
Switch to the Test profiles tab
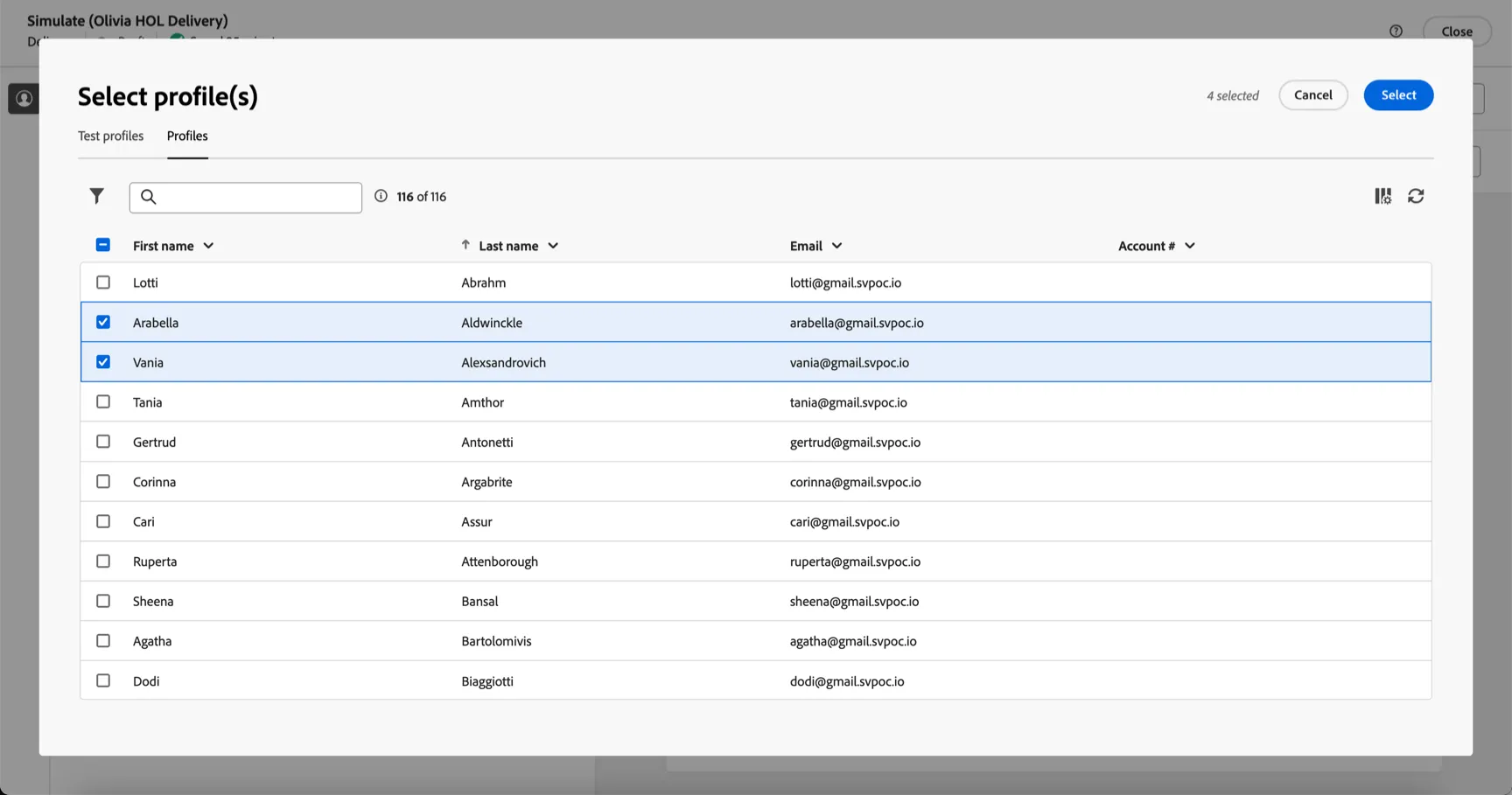110,136
